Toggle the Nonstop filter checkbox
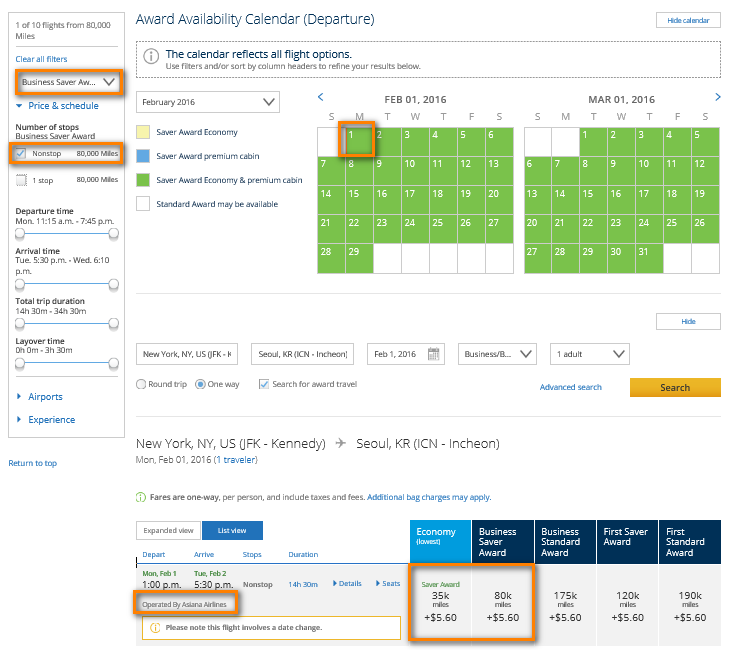 coord(21,153)
